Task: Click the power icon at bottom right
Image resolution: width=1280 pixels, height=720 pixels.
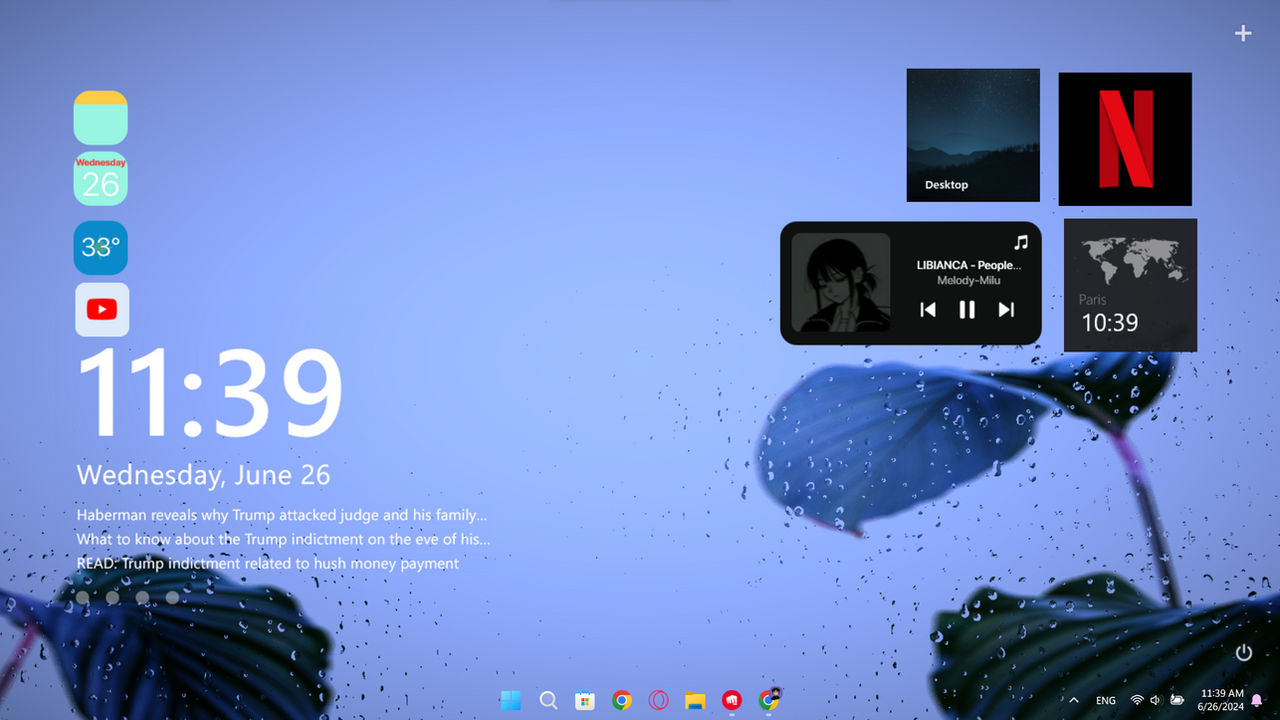Action: coord(1243,652)
